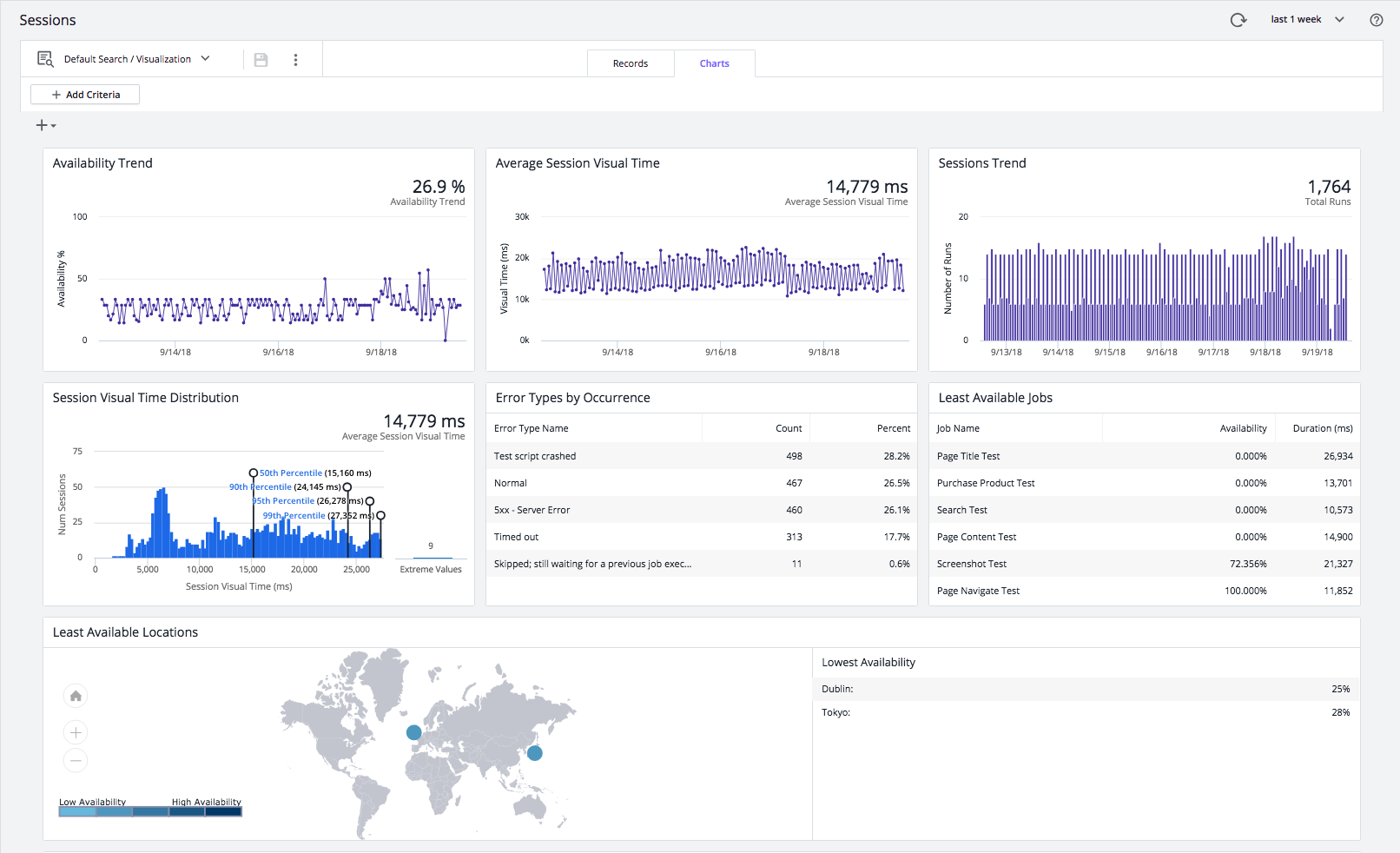Click the Availability Trend panel title
The height and width of the screenshot is (853, 1400).
tap(102, 163)
